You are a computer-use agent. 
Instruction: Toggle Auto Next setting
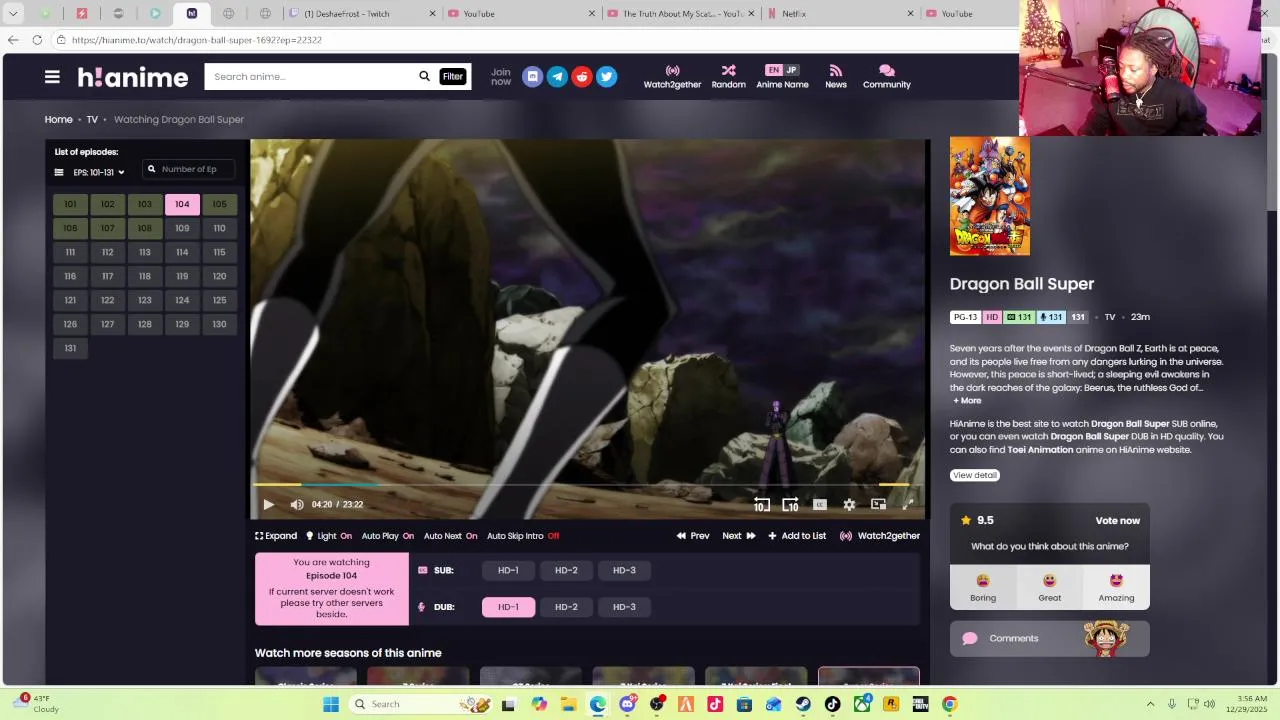point(450,536)
